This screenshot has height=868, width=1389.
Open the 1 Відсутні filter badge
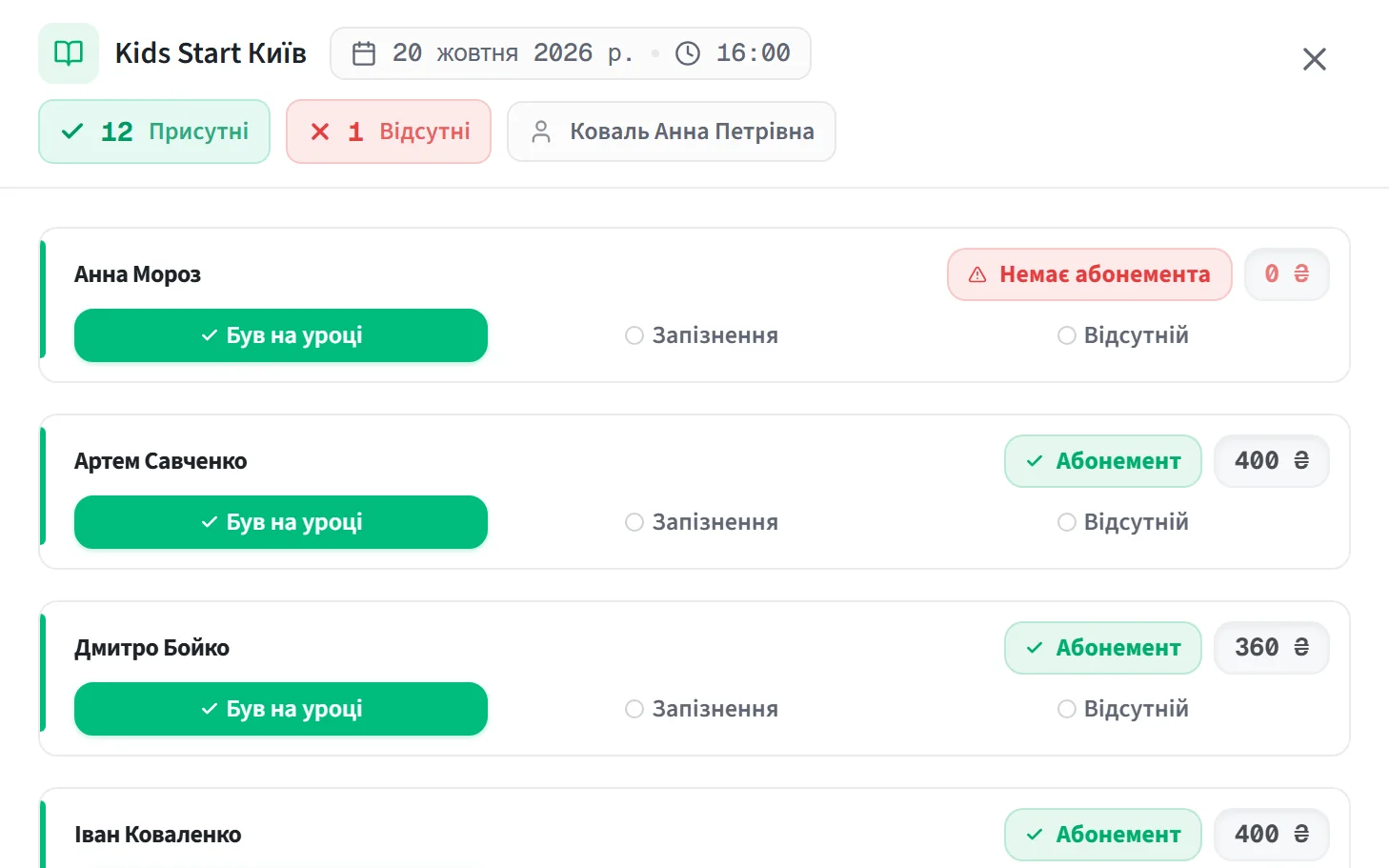click(x=389, y=131)
